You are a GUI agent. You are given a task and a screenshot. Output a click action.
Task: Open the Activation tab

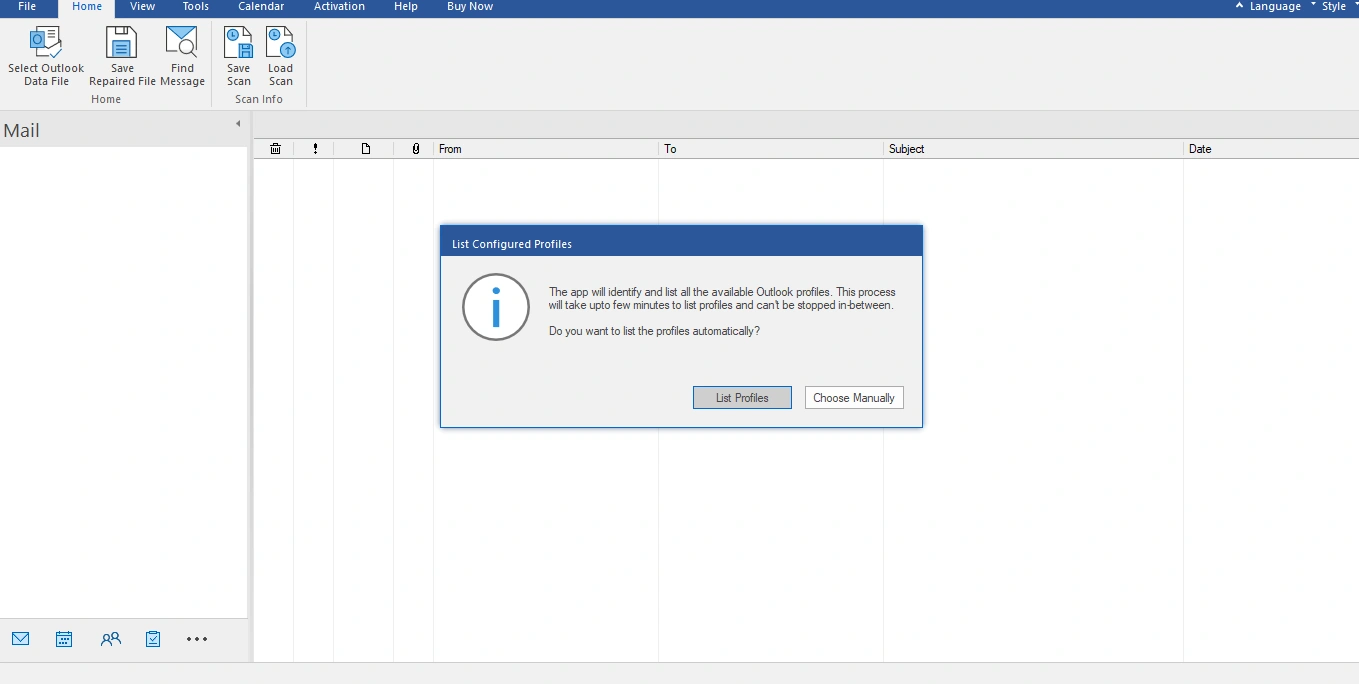(x=339, y=7)
